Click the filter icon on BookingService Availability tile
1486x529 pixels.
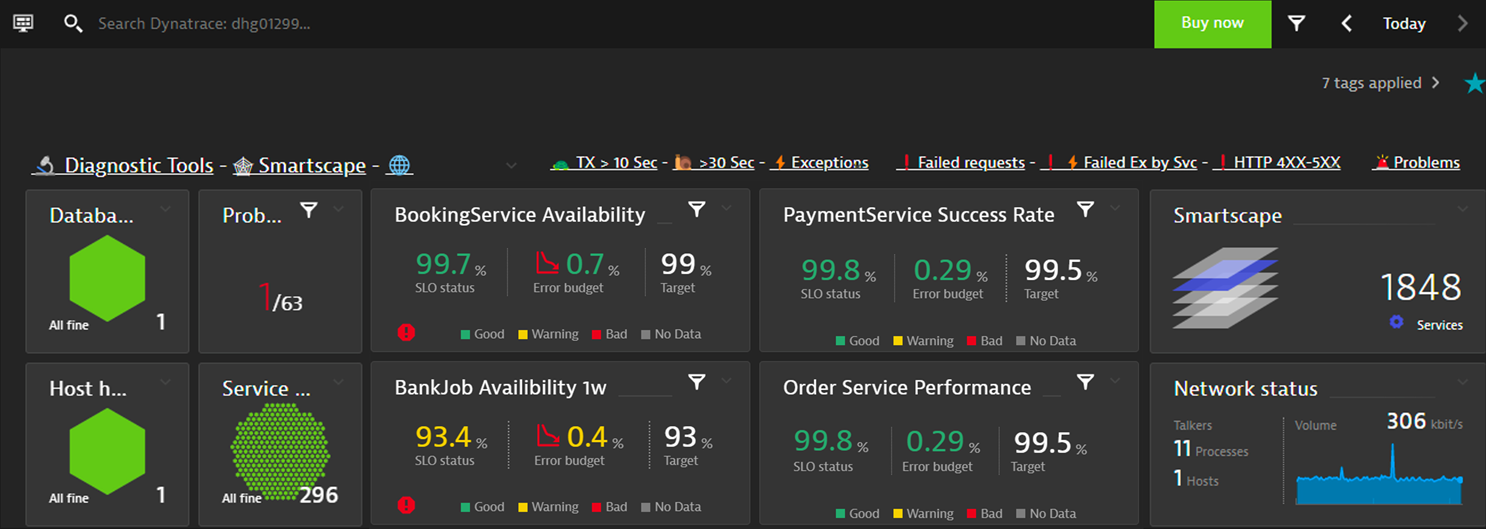(697, 209)
